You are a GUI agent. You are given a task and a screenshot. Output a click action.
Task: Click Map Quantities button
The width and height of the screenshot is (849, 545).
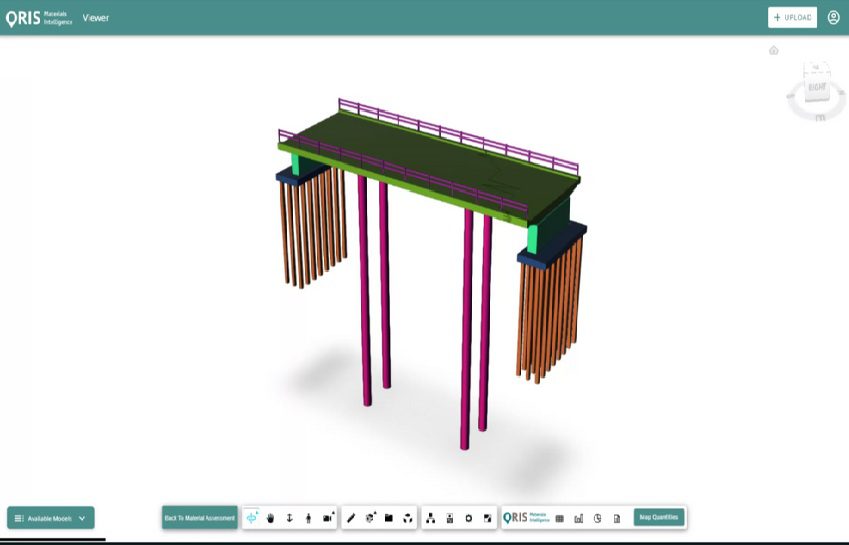point(659,517)
